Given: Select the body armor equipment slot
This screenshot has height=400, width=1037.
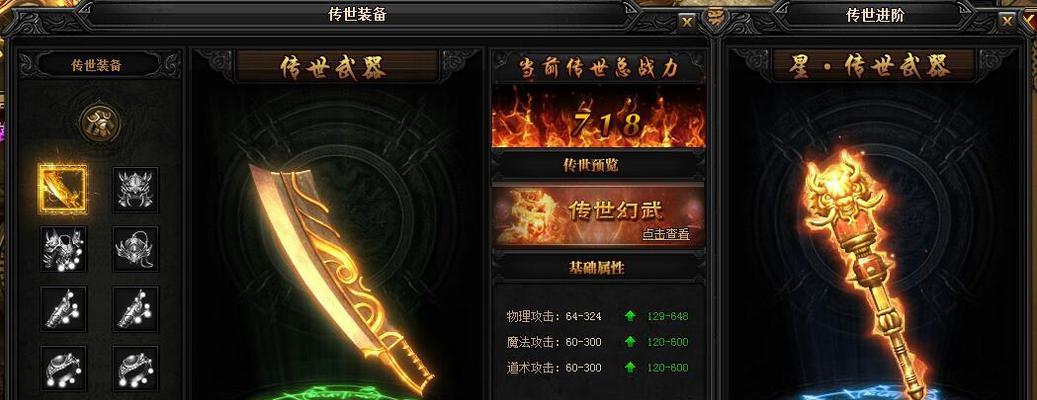Looking at the screenshot, I should pyautogui.click(x=63, y=249).
